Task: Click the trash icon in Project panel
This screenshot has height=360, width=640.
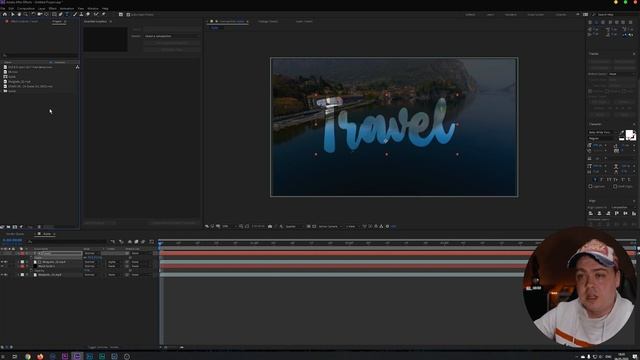Action: (x=39, y=227)
